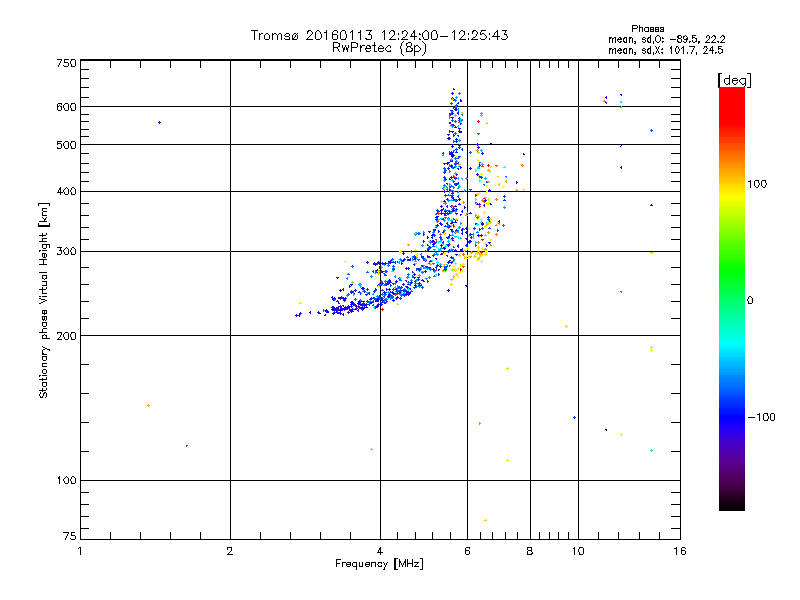The height and width of the screenshot is (600, 800).
Task: Click the colorbar tick label '100'
Action: click(757, 184)
